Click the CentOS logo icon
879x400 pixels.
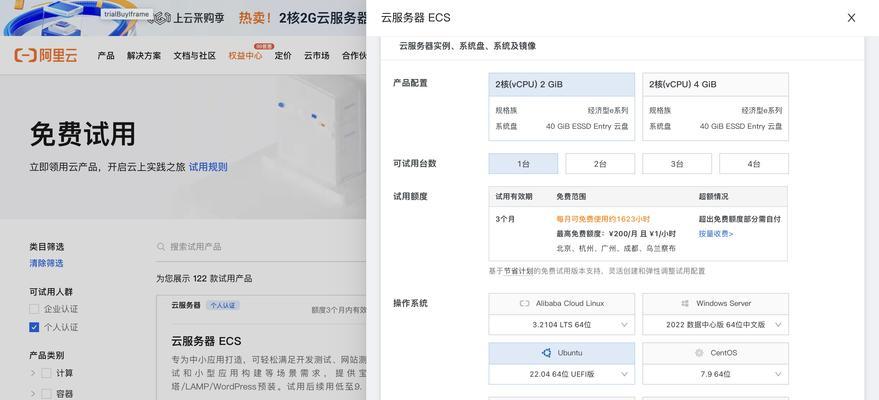(x=699, y=353)
